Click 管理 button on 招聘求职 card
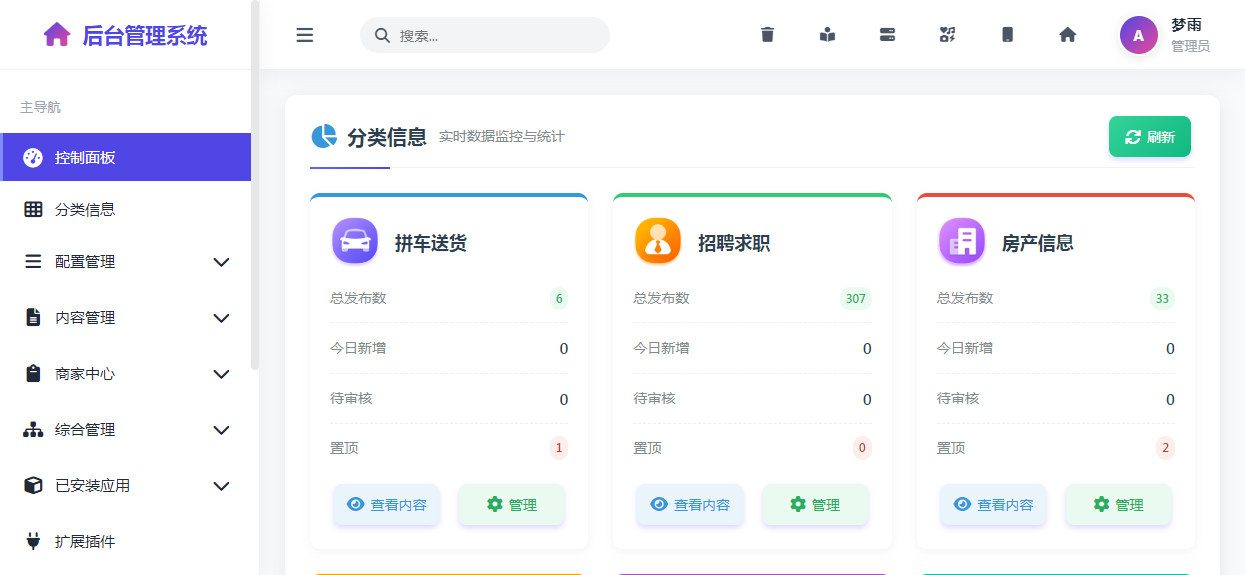1245x575 pixels. [815, 505]
